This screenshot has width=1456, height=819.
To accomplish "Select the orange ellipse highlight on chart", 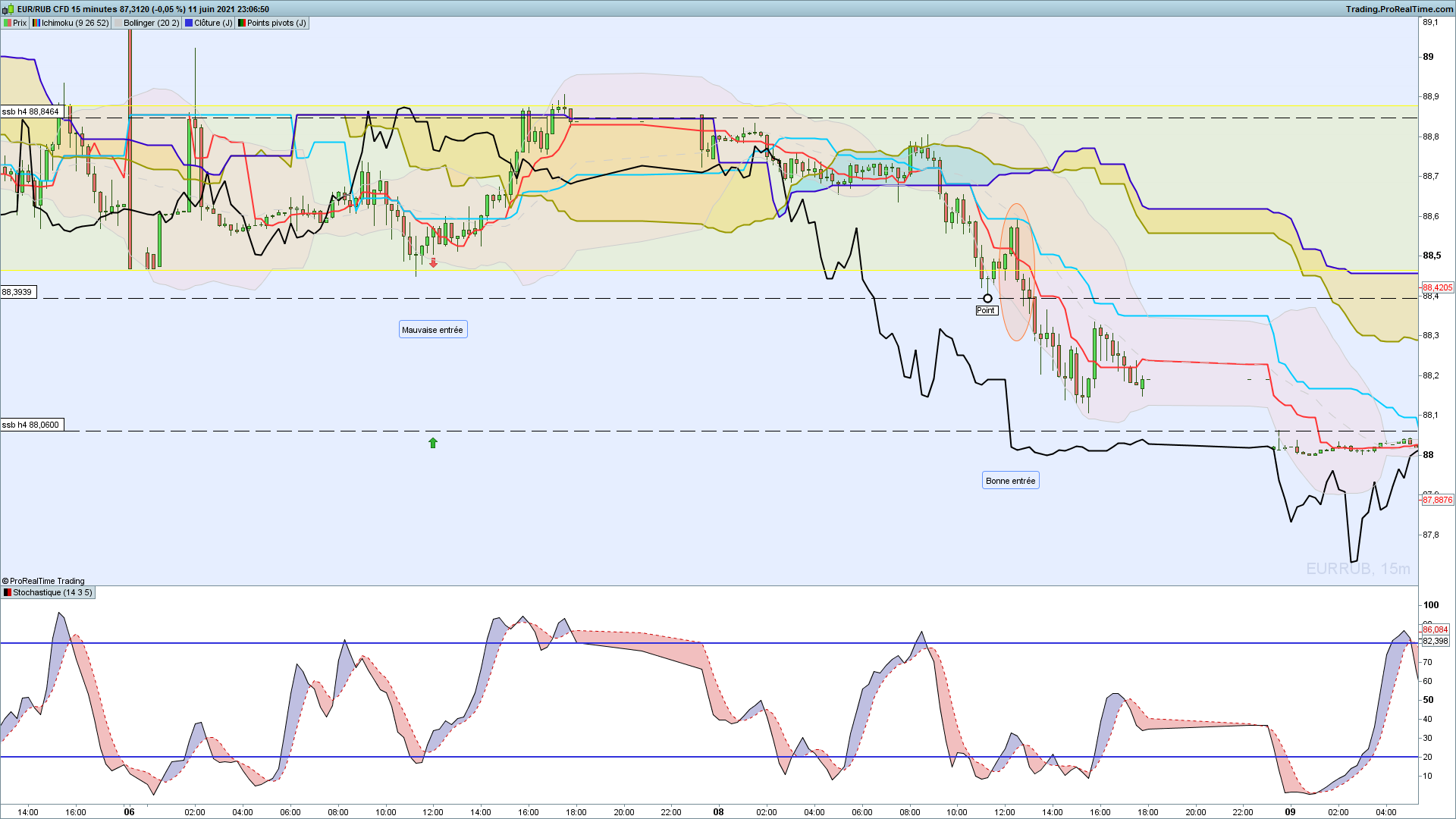I will (x=1017, y=272).
